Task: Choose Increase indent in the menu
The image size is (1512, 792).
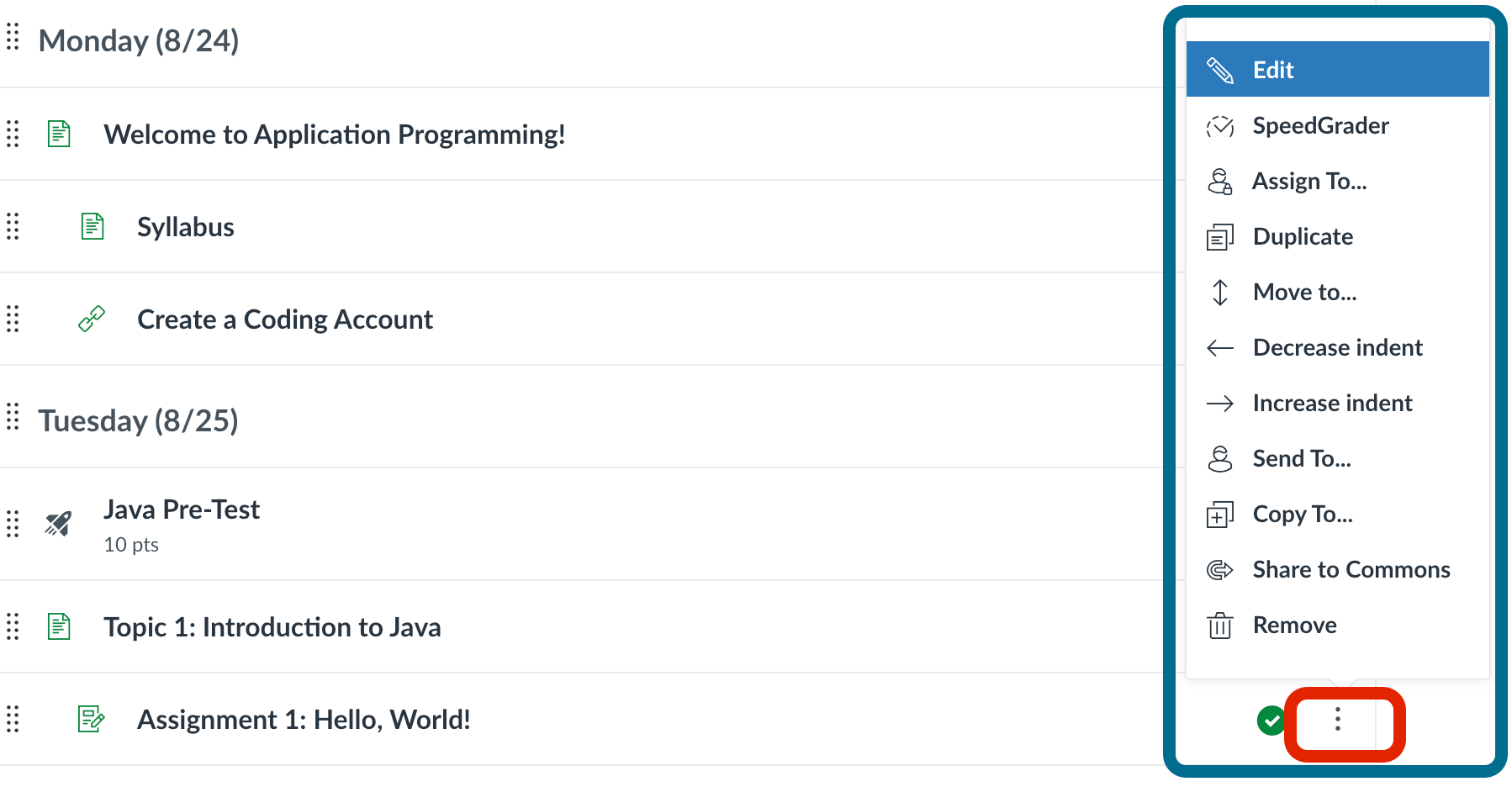Action: click(1332, 403)
